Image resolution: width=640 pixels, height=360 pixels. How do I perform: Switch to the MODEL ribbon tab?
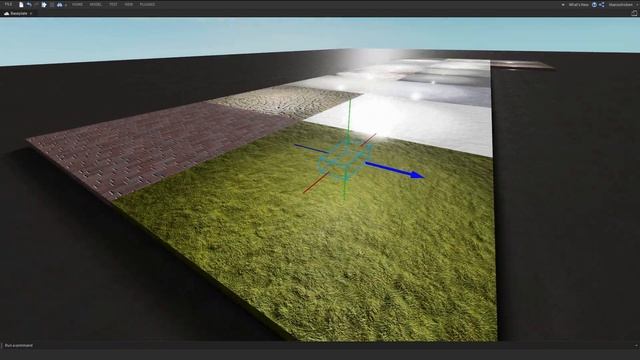point(96,4)
